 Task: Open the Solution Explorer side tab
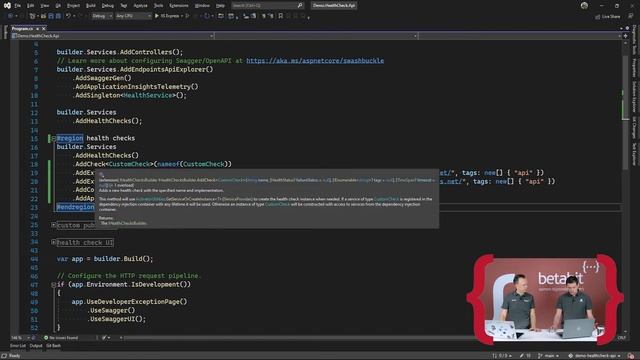click(x=634, y=97)
